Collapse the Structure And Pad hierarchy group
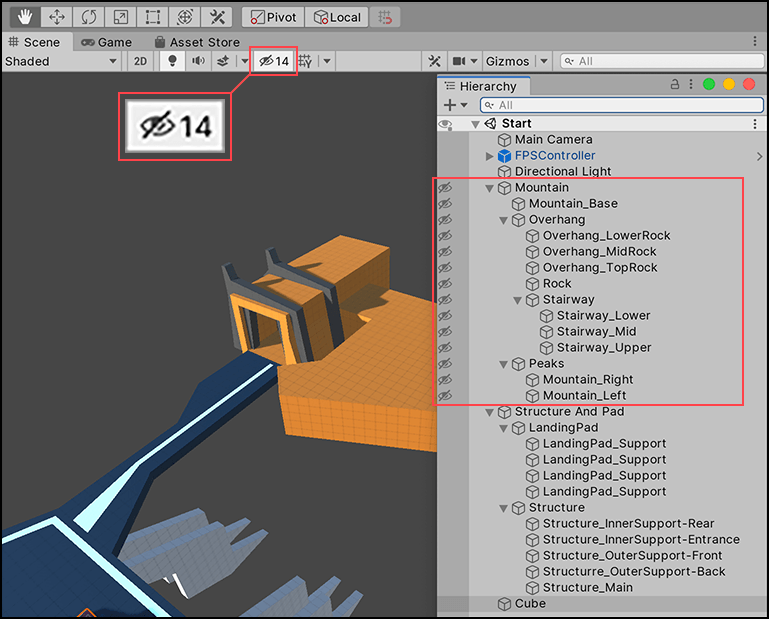 (490, 412)
